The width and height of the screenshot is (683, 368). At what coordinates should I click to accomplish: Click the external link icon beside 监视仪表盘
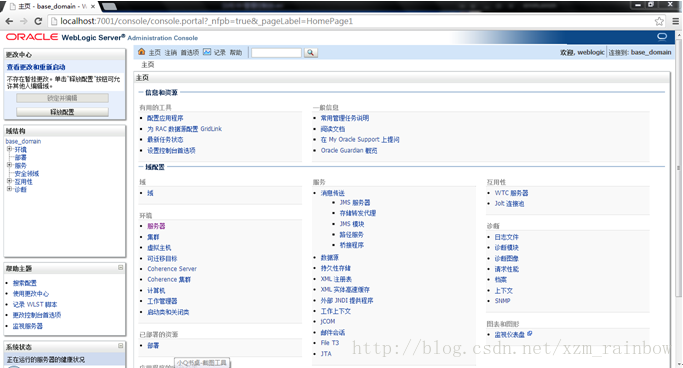pyautogui.click(x=530, y=334)
